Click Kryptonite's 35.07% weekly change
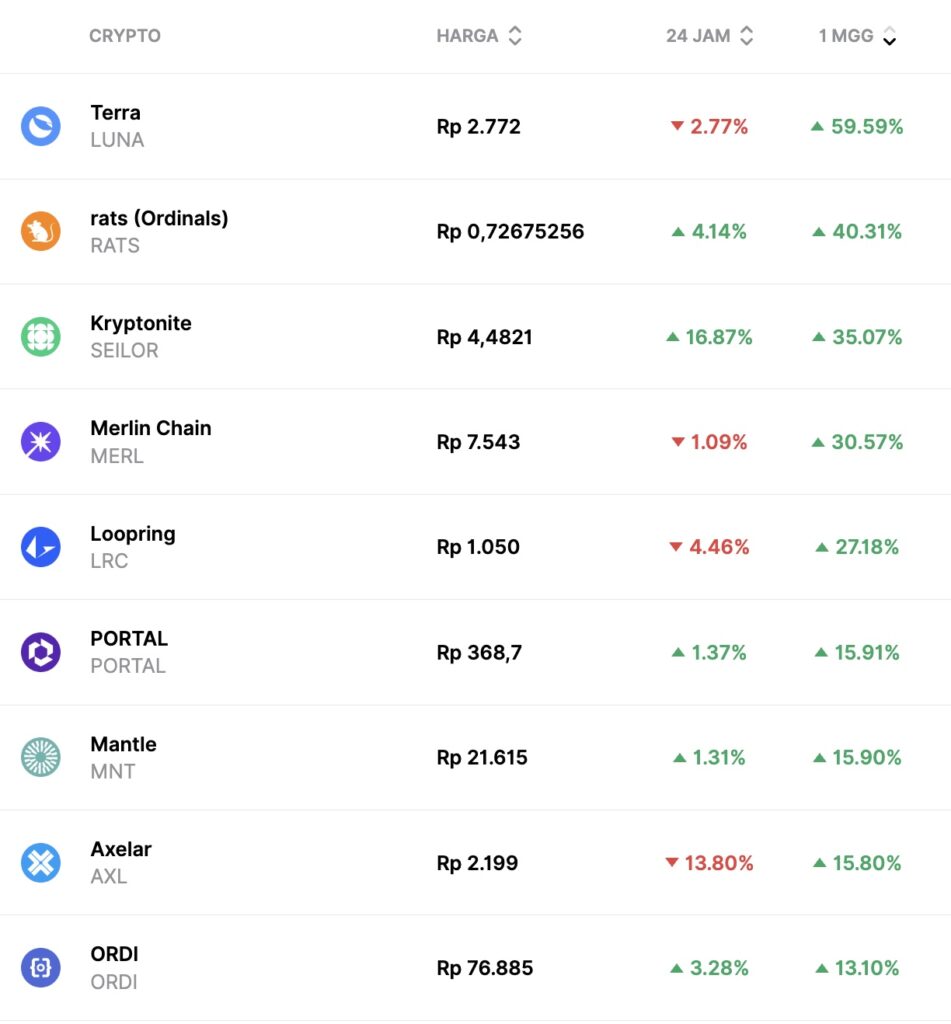 click(x=857, y=337)
